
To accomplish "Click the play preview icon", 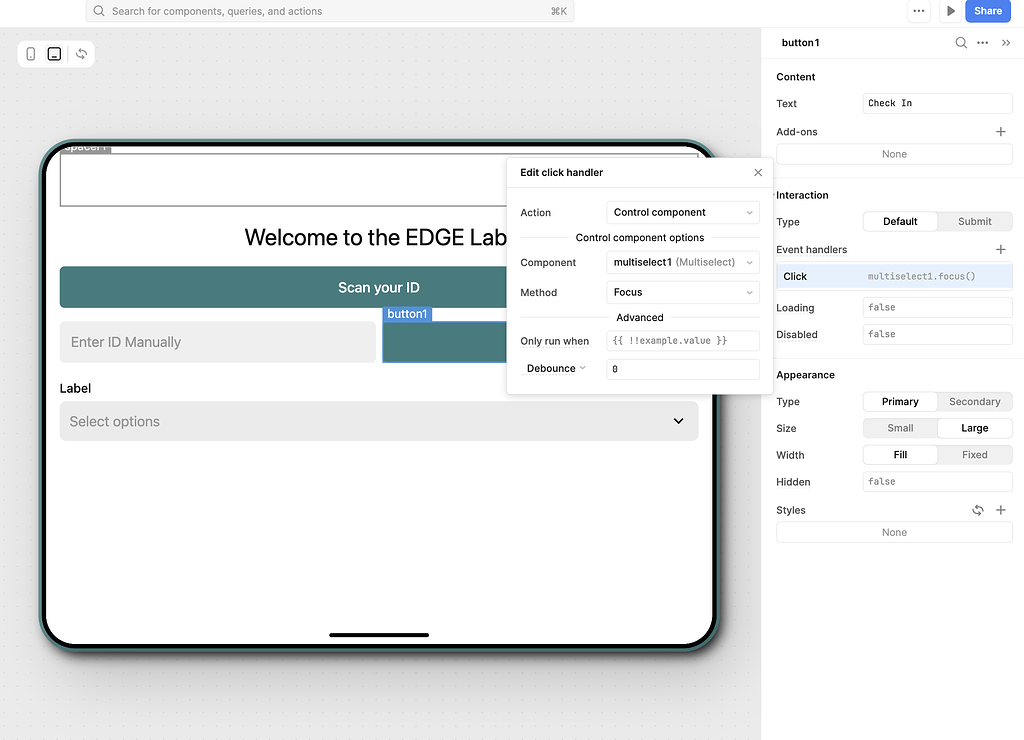I will click(x=950, y=11).
